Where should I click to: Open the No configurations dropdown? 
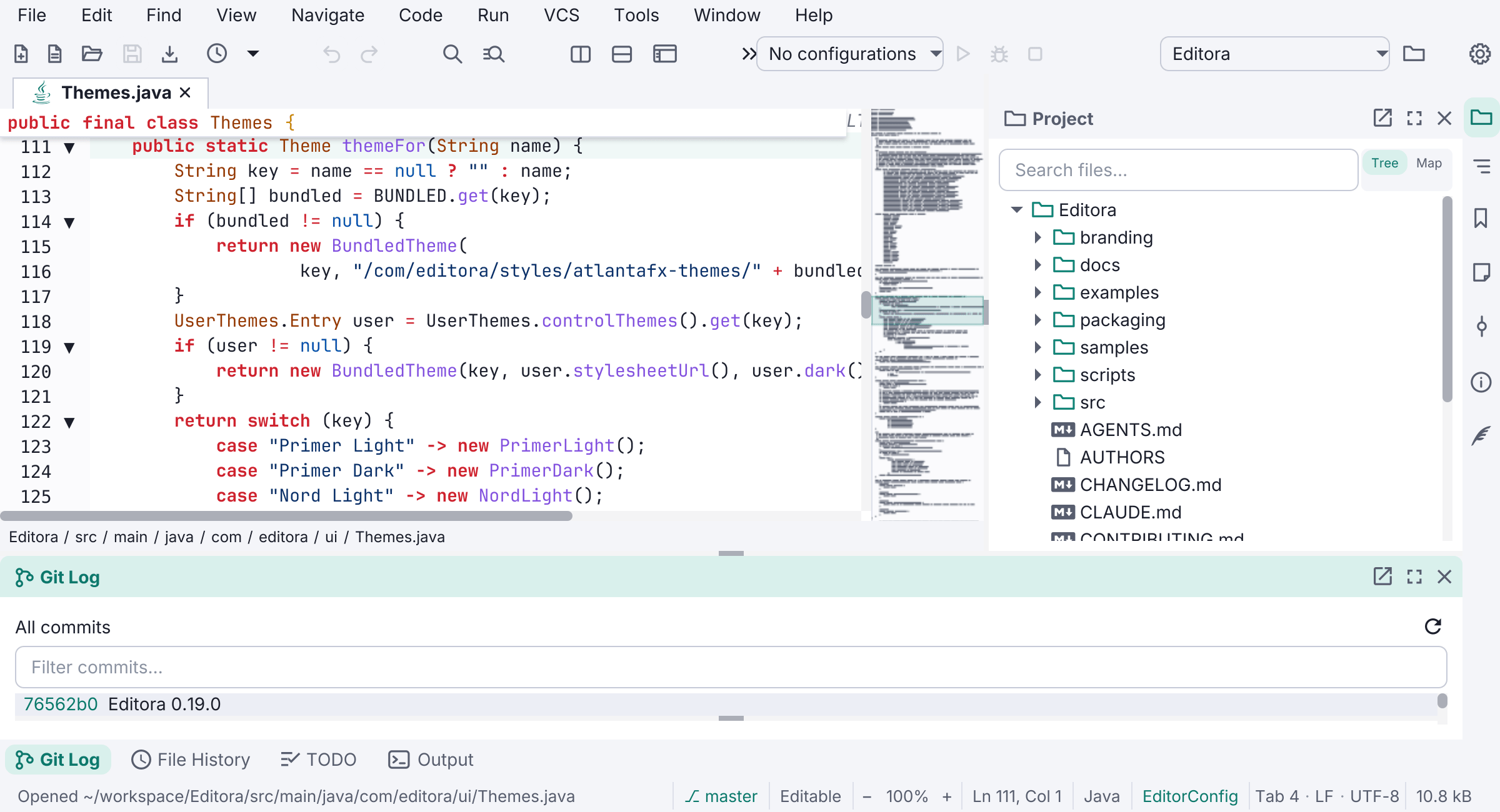849,54
